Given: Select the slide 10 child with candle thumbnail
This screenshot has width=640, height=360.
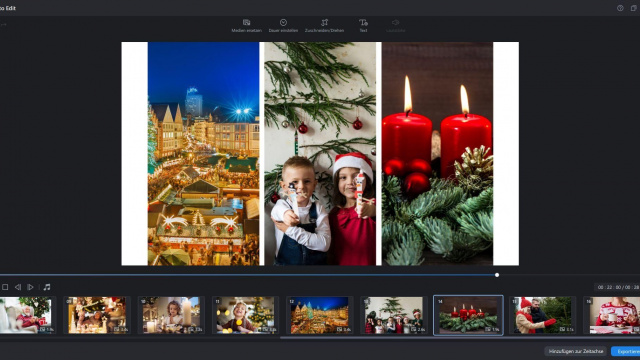Looking at the screenshot, I should (171, 315).
